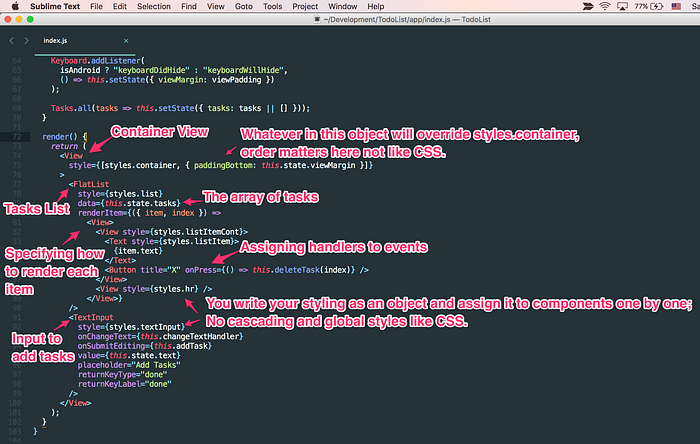Go to next tab with right arrow
The height and width of the screenshot is (444, 700).
pos(26,41)
